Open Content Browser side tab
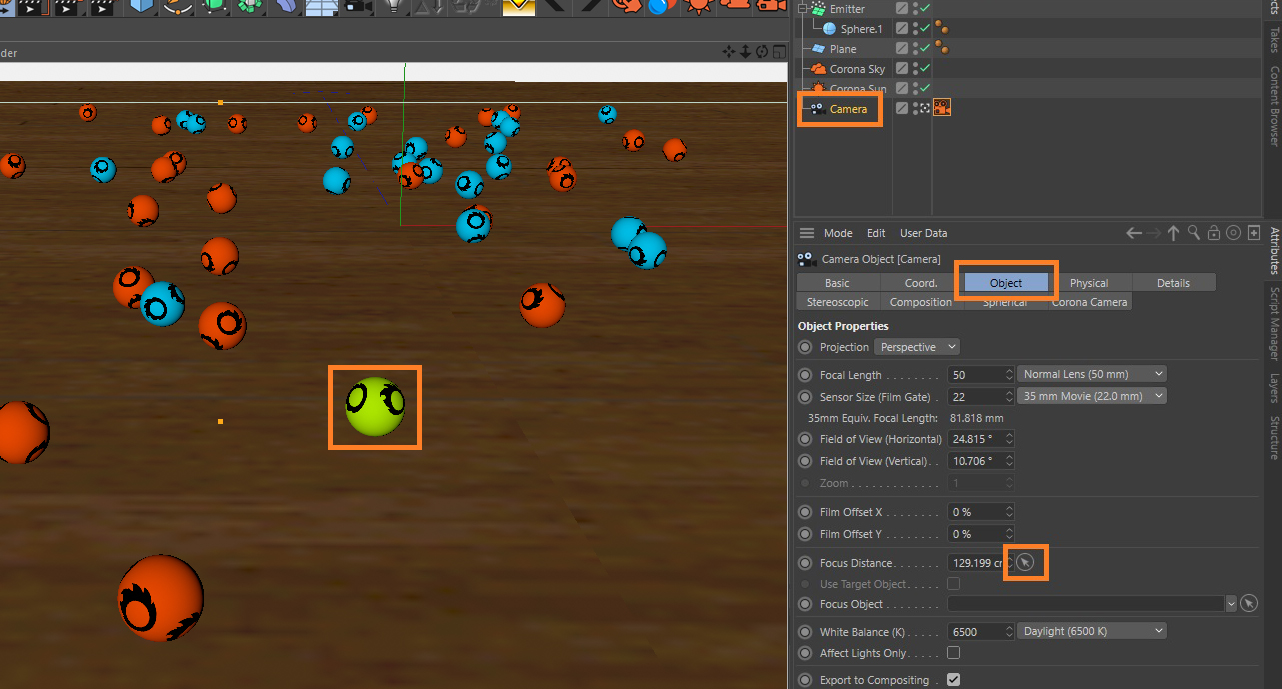This screenshot has height=689, width=1282. coord(1274,106)
